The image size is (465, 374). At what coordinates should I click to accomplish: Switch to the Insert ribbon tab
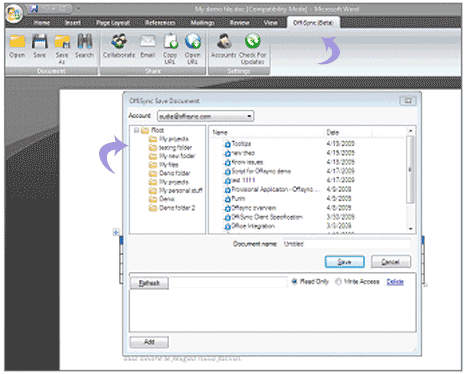73,23
